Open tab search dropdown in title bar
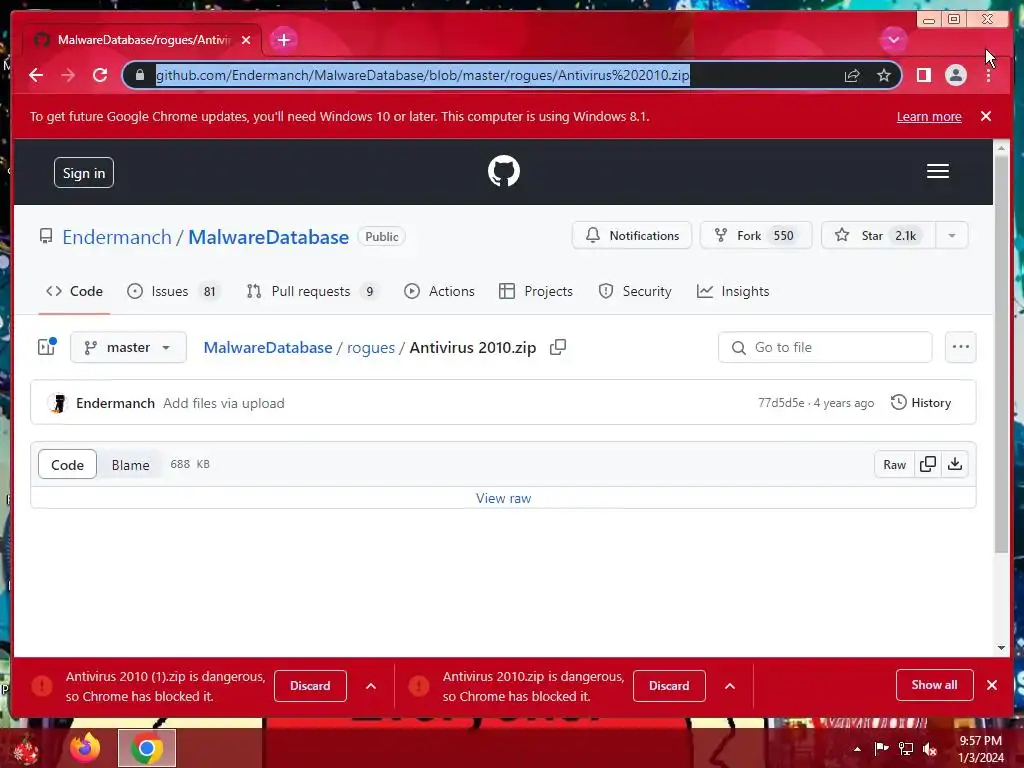The width and height of the screenshot is (1024, 768). pyautogui.click(x=893, y=40)
